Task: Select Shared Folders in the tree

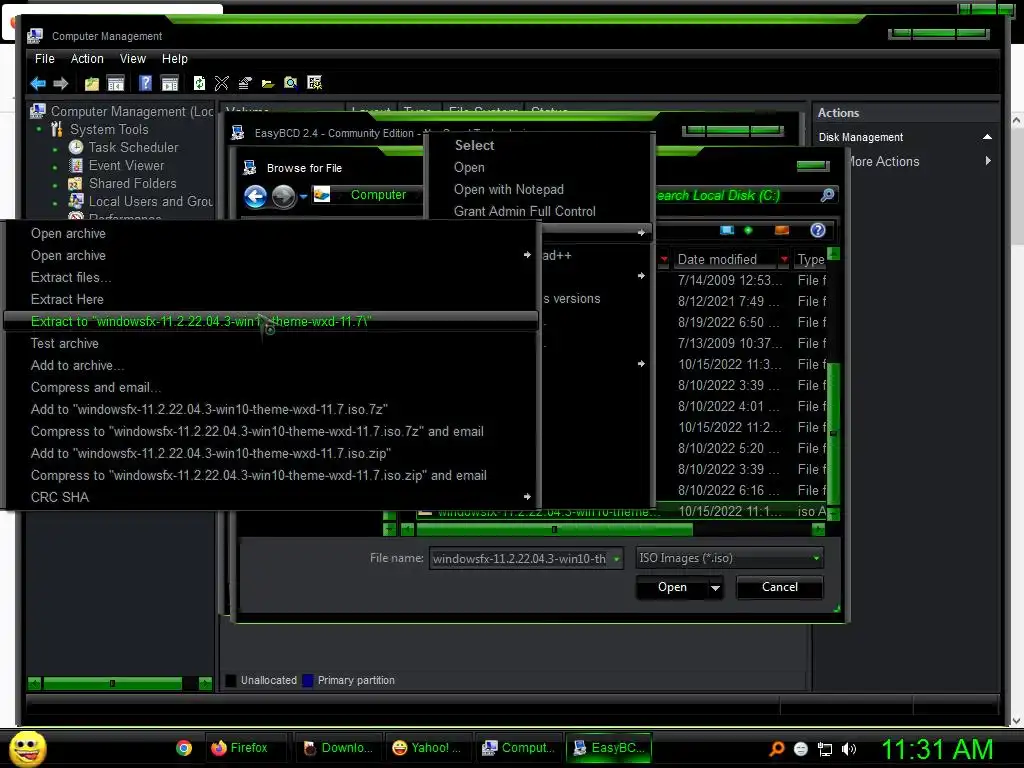Action: [x=133, y=184]
